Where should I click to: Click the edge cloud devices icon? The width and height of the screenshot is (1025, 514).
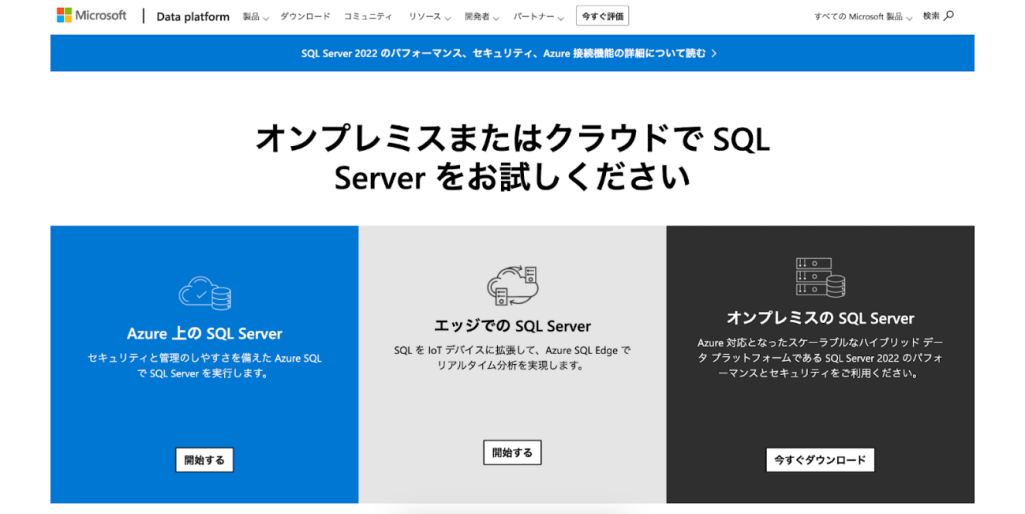(x=512, y=286)
